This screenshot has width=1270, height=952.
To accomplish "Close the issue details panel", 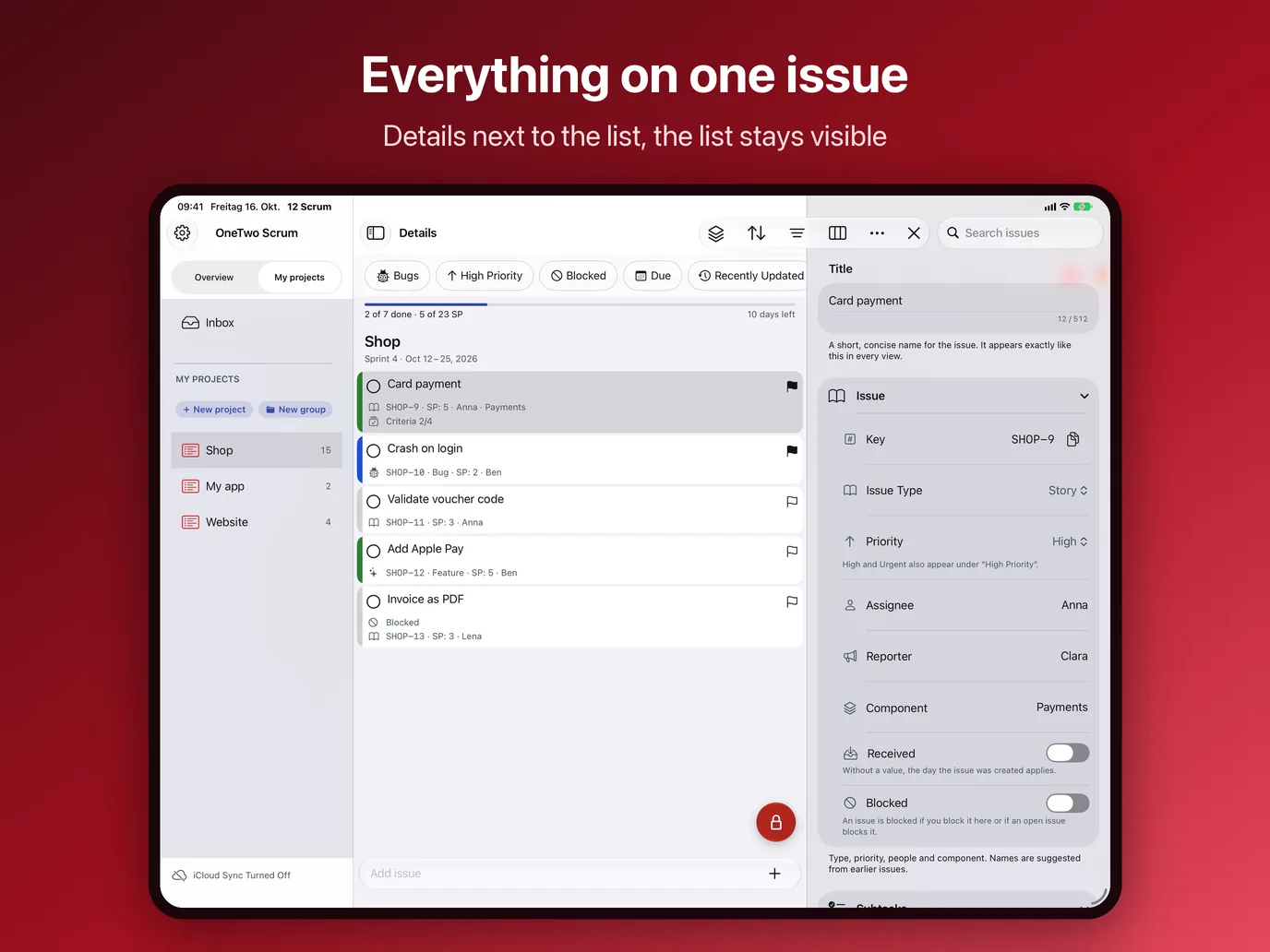I will [914, 233].
